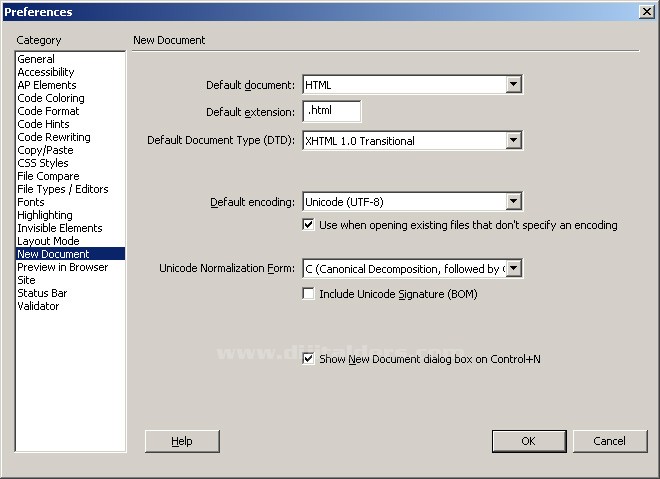Screen dimensions: 660x479
Task: Enable Include Unicode Signature (BOM) checkbox
Action: coord(309,294)
